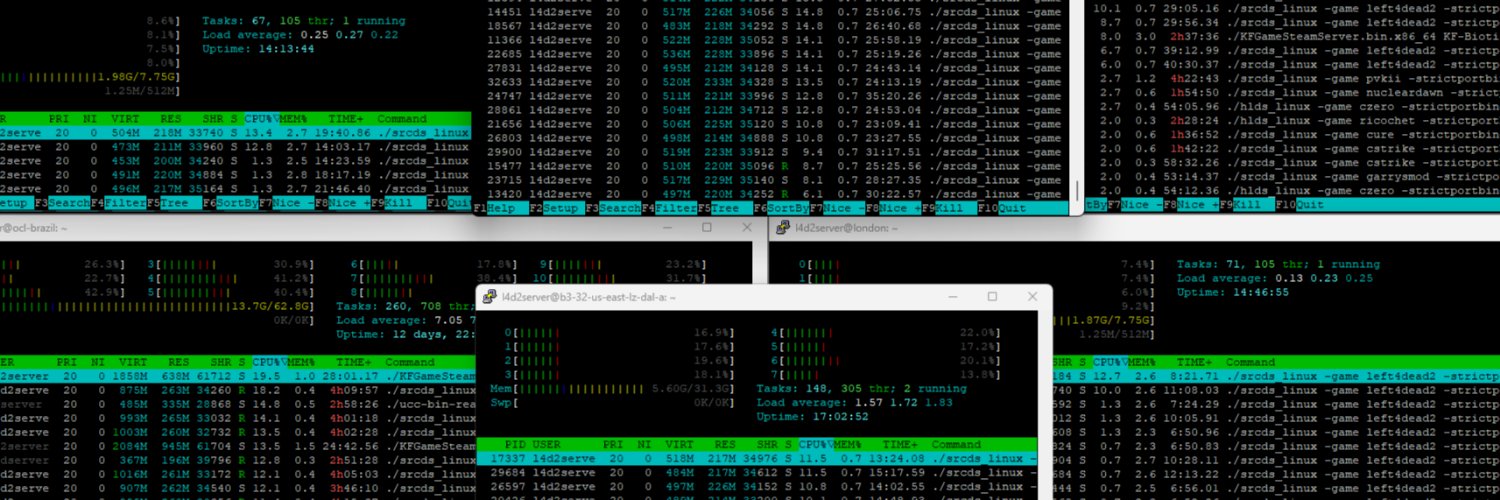Maximize the b3-32-us-east-lz-dal-a window
The image size is (1500, 500).
click(992, 297)
